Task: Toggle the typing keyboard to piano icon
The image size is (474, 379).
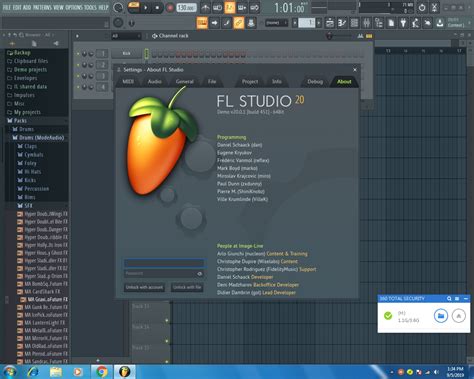Action: [202, 23]
